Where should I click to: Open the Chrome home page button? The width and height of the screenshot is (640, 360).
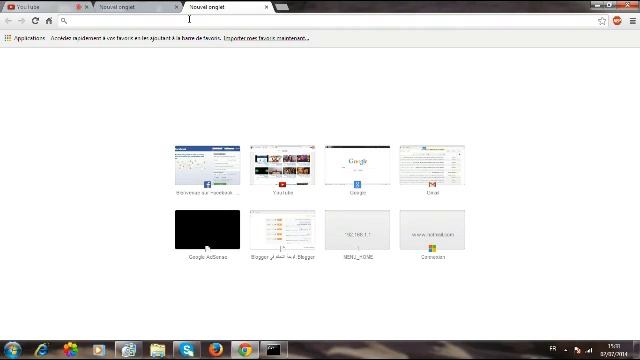(x=49, y=21)
